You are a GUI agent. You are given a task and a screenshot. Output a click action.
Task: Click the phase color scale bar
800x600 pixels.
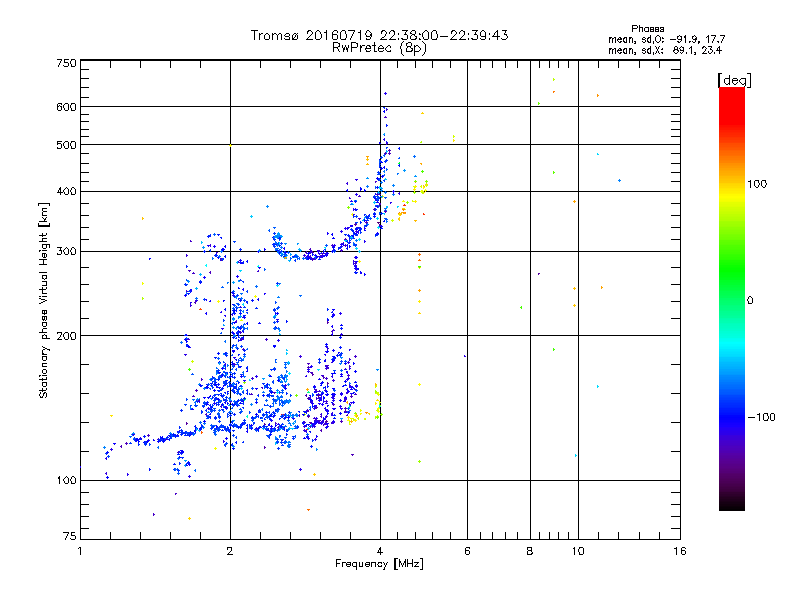pyautogui.click(x=732, y=299)
